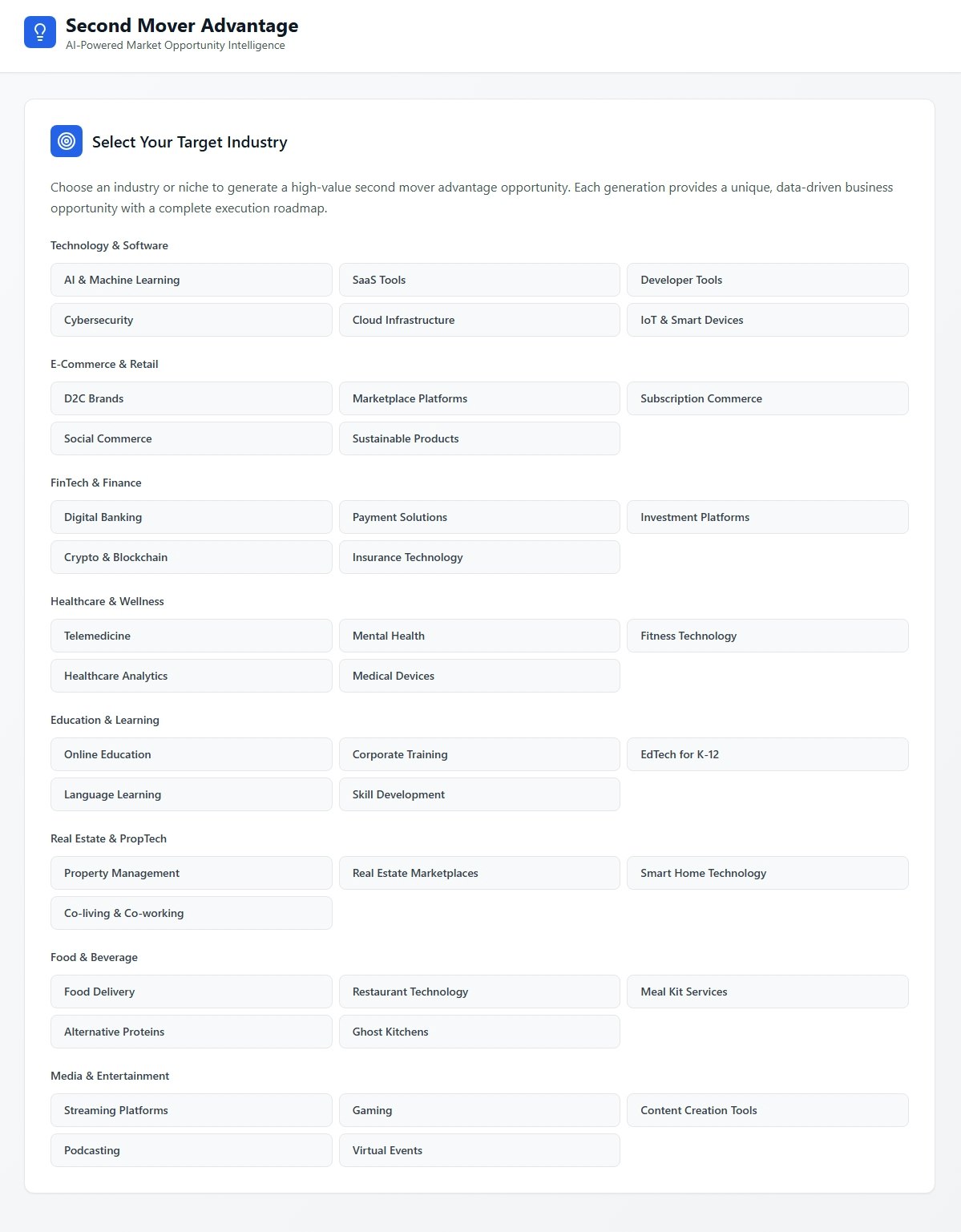Select Subscription Commerce
Screen dimensions: 961x1232
pos(767,398)
